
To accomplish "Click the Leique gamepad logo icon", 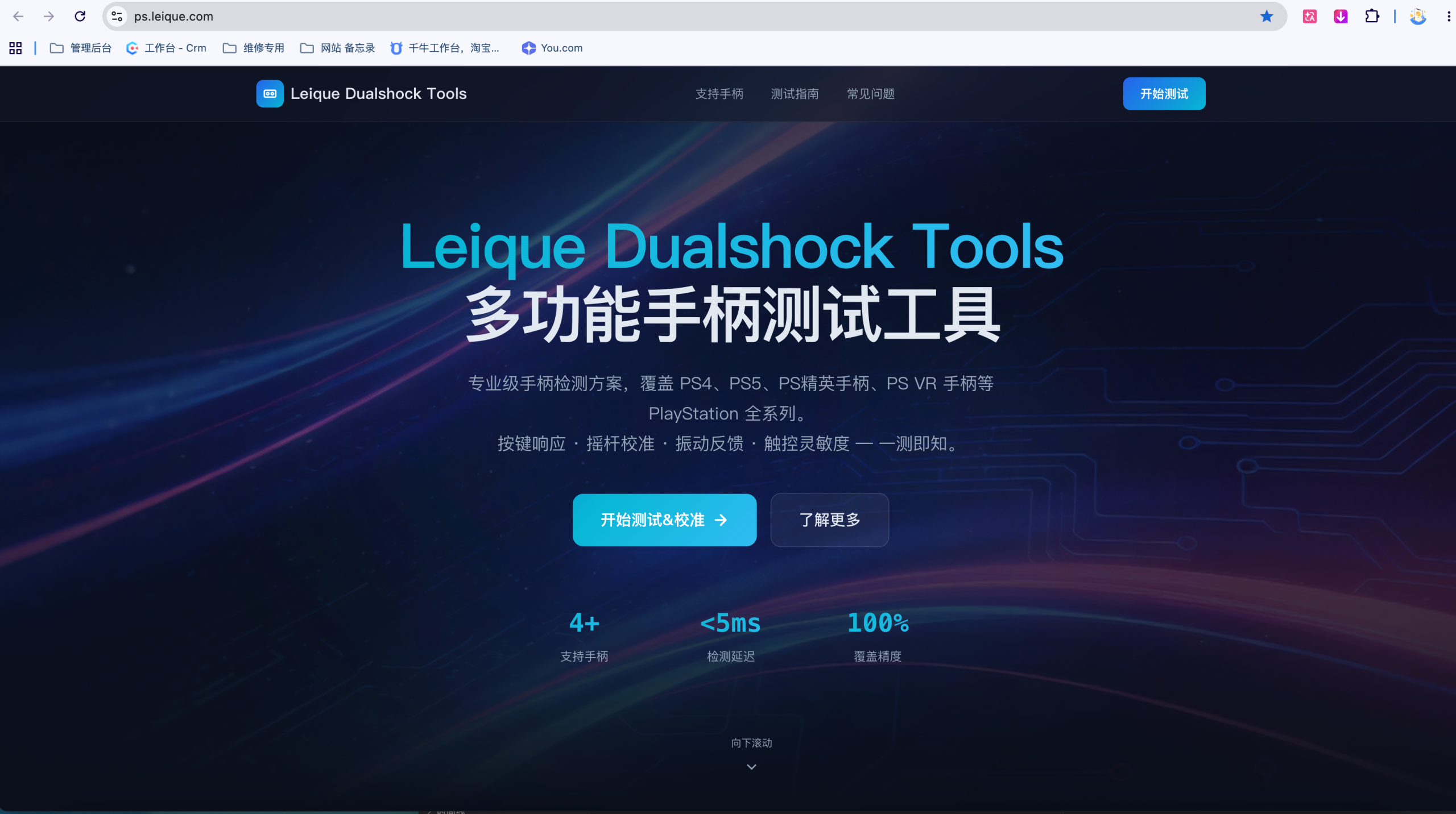I will (x=270, y=94).
